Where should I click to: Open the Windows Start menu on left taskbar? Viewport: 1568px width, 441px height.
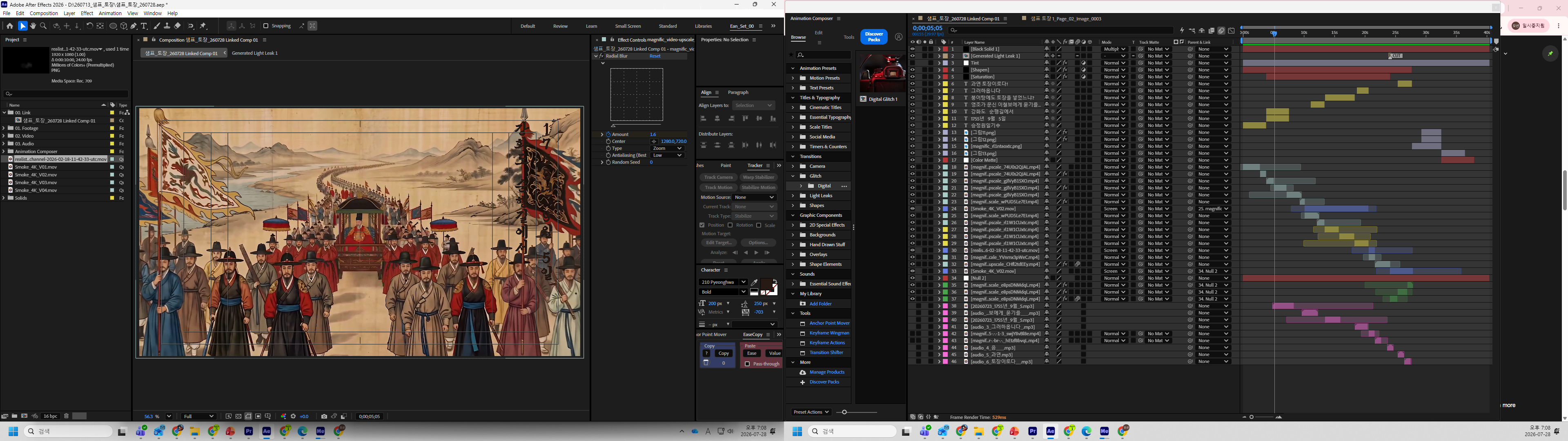point(13,432)
